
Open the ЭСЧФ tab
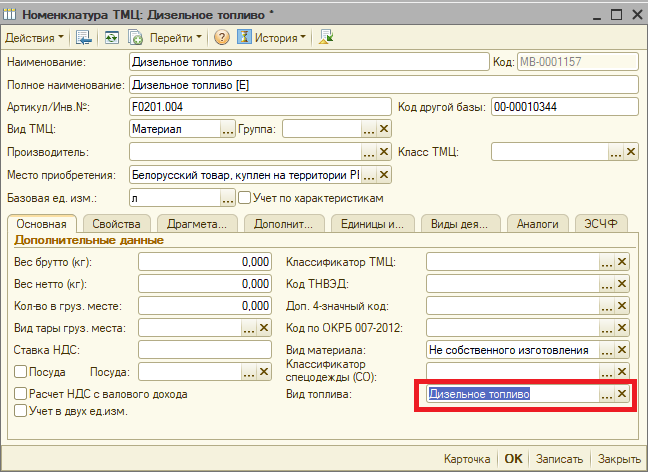point(600,223)
